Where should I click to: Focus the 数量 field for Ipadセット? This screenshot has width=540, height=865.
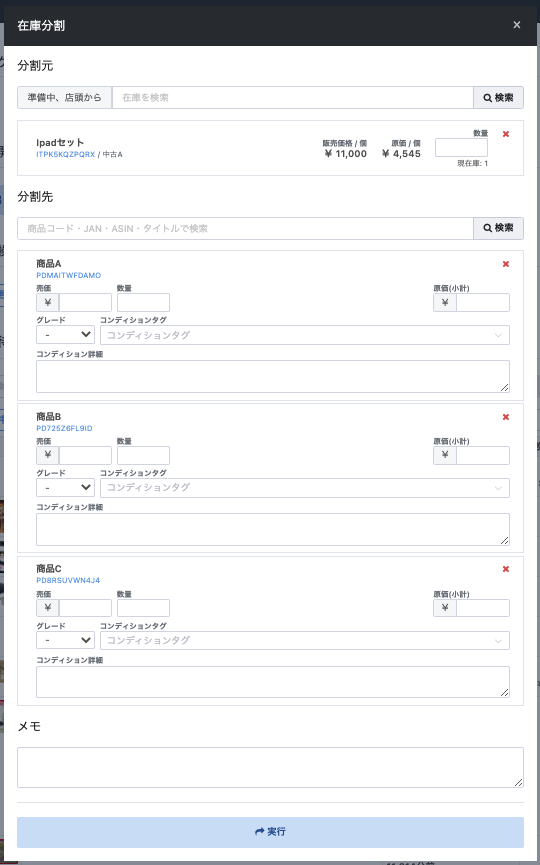[462, 147]
